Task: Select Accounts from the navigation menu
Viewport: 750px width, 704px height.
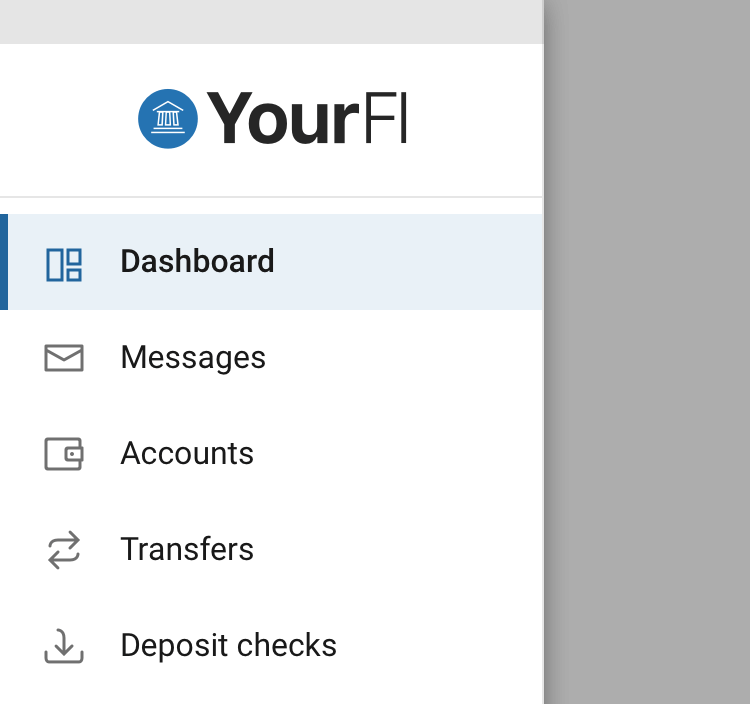Action: click(x=187, y=454)
